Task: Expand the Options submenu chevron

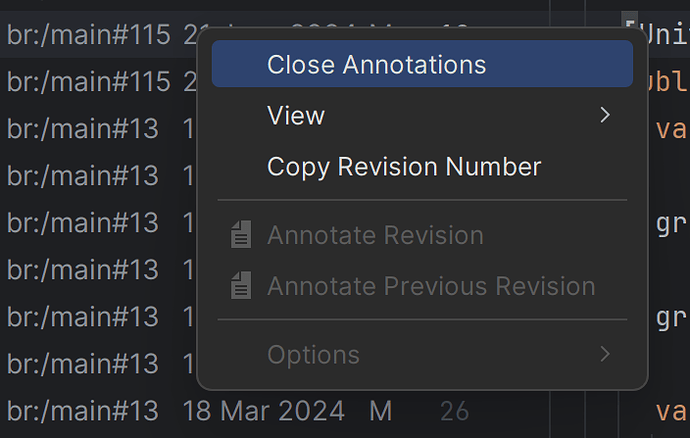Action: pos(604,354)
